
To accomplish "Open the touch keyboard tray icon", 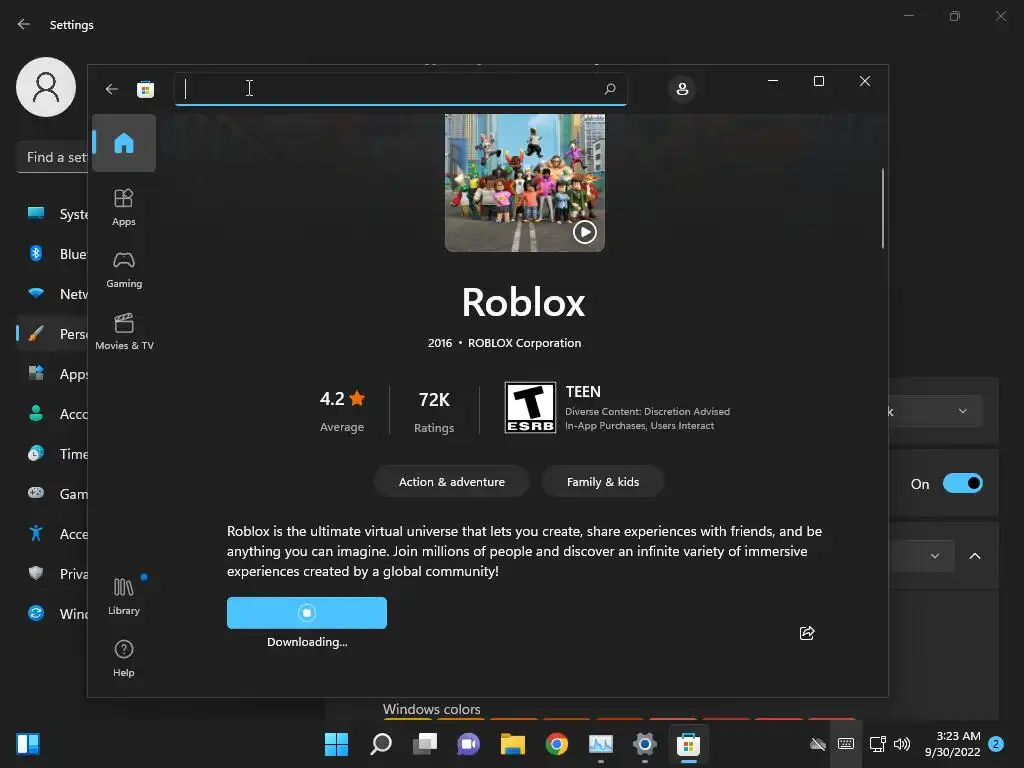I will click(x=846, y=743).
